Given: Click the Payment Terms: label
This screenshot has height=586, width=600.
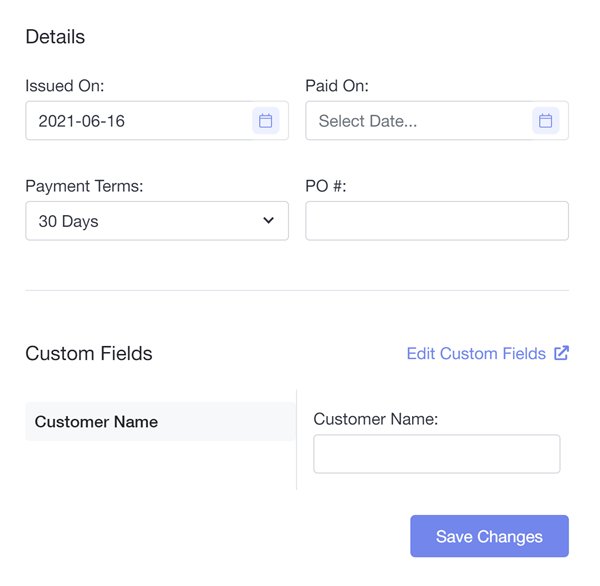Looking at the screenshot, I should 85,186.
